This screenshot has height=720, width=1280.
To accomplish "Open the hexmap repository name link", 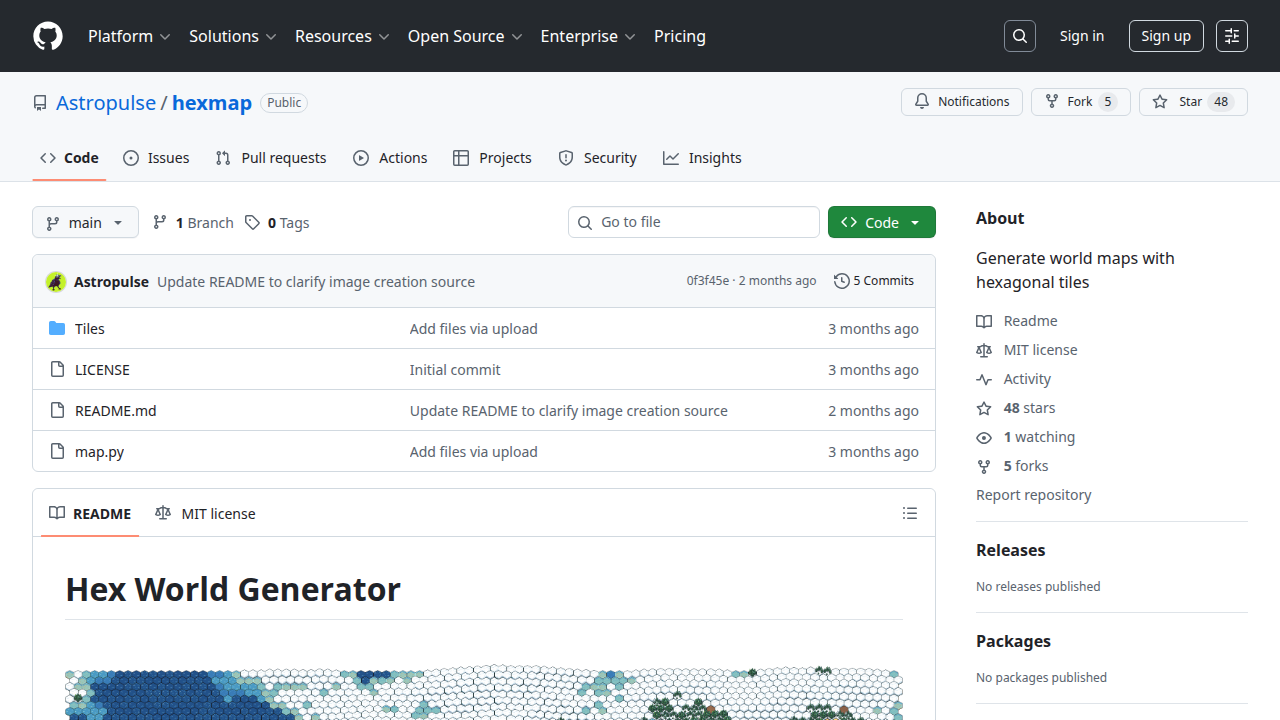I will click(x=212, y=103).
